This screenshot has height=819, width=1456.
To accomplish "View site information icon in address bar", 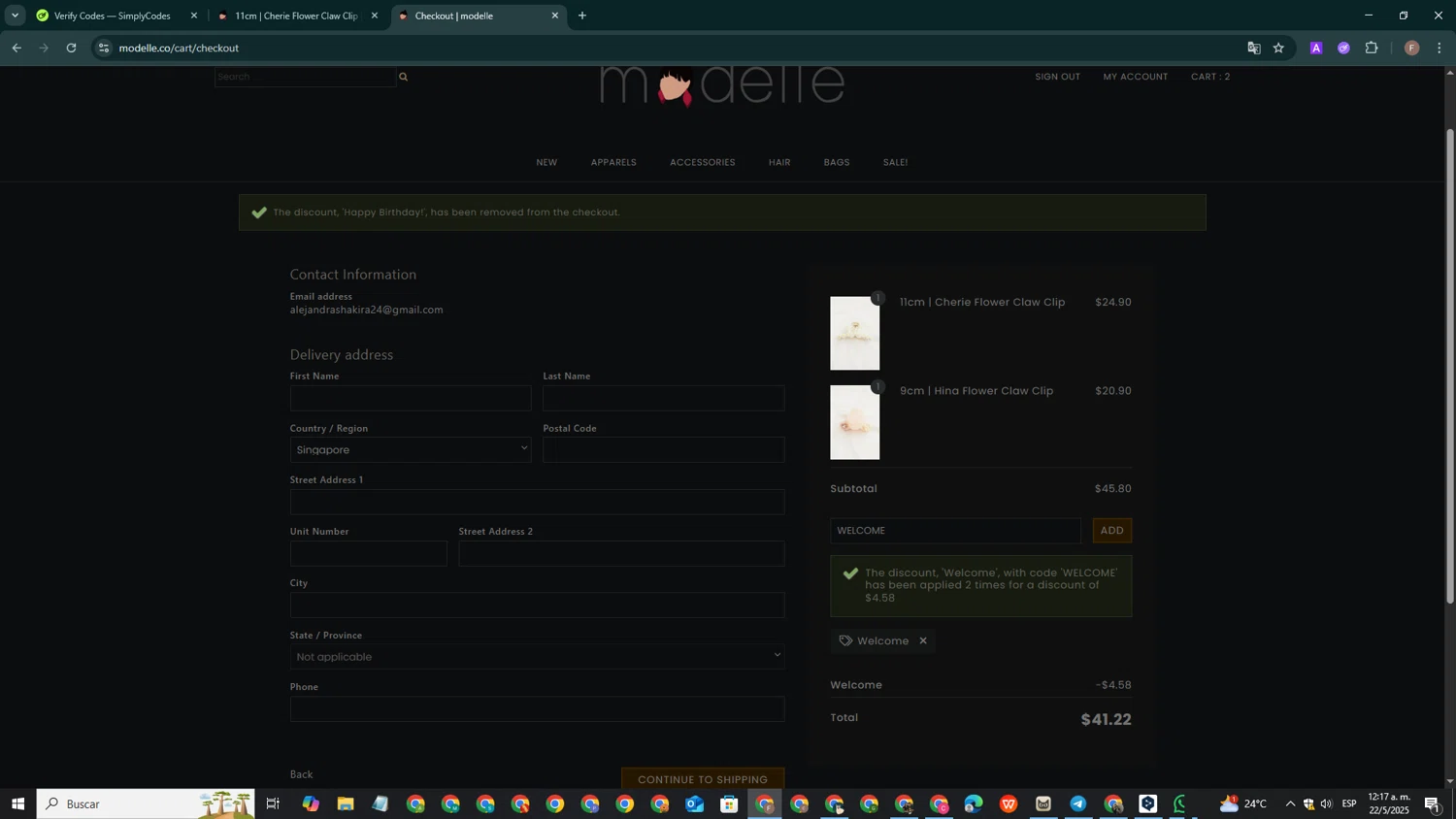I will click(104, 48).
